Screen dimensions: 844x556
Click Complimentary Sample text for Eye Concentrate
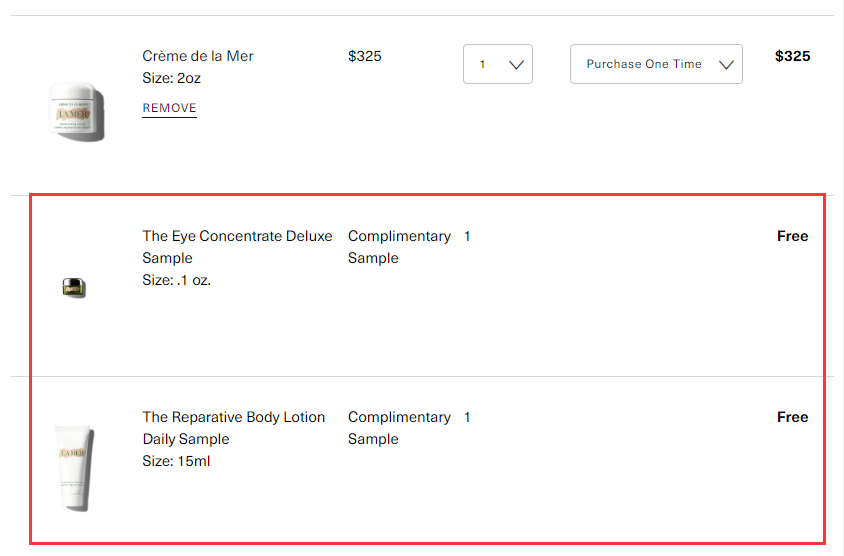coord(398,247)
